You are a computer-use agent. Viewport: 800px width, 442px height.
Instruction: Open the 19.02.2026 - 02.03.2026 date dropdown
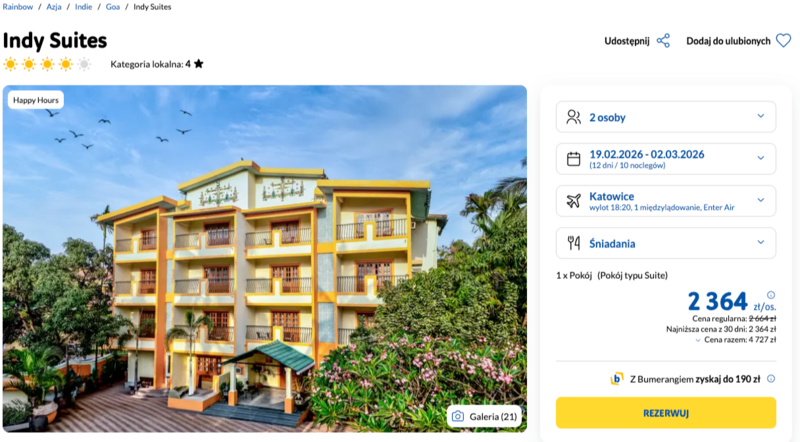(761, 159)
